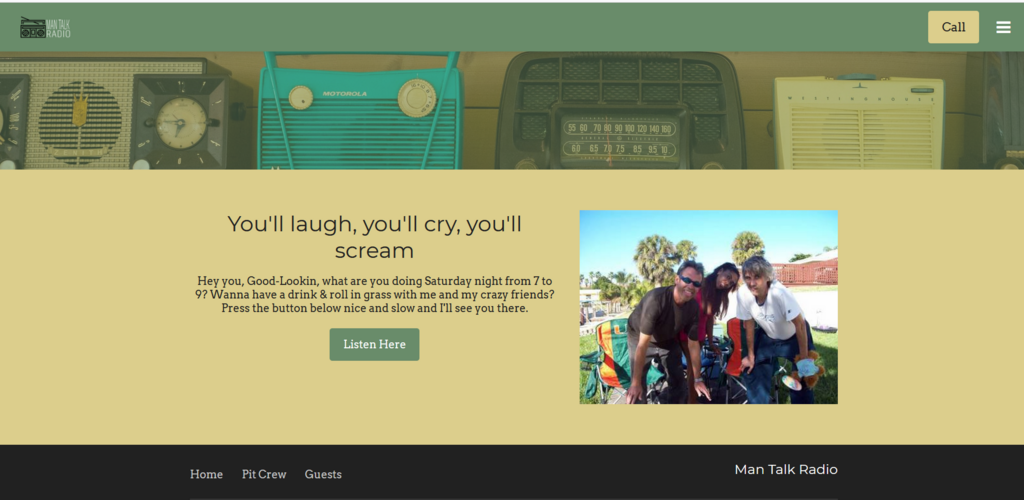This screenshot has width=1024, height=500.
Task: Click the striped folding chair in photo
Action: (x=612, y=358)
